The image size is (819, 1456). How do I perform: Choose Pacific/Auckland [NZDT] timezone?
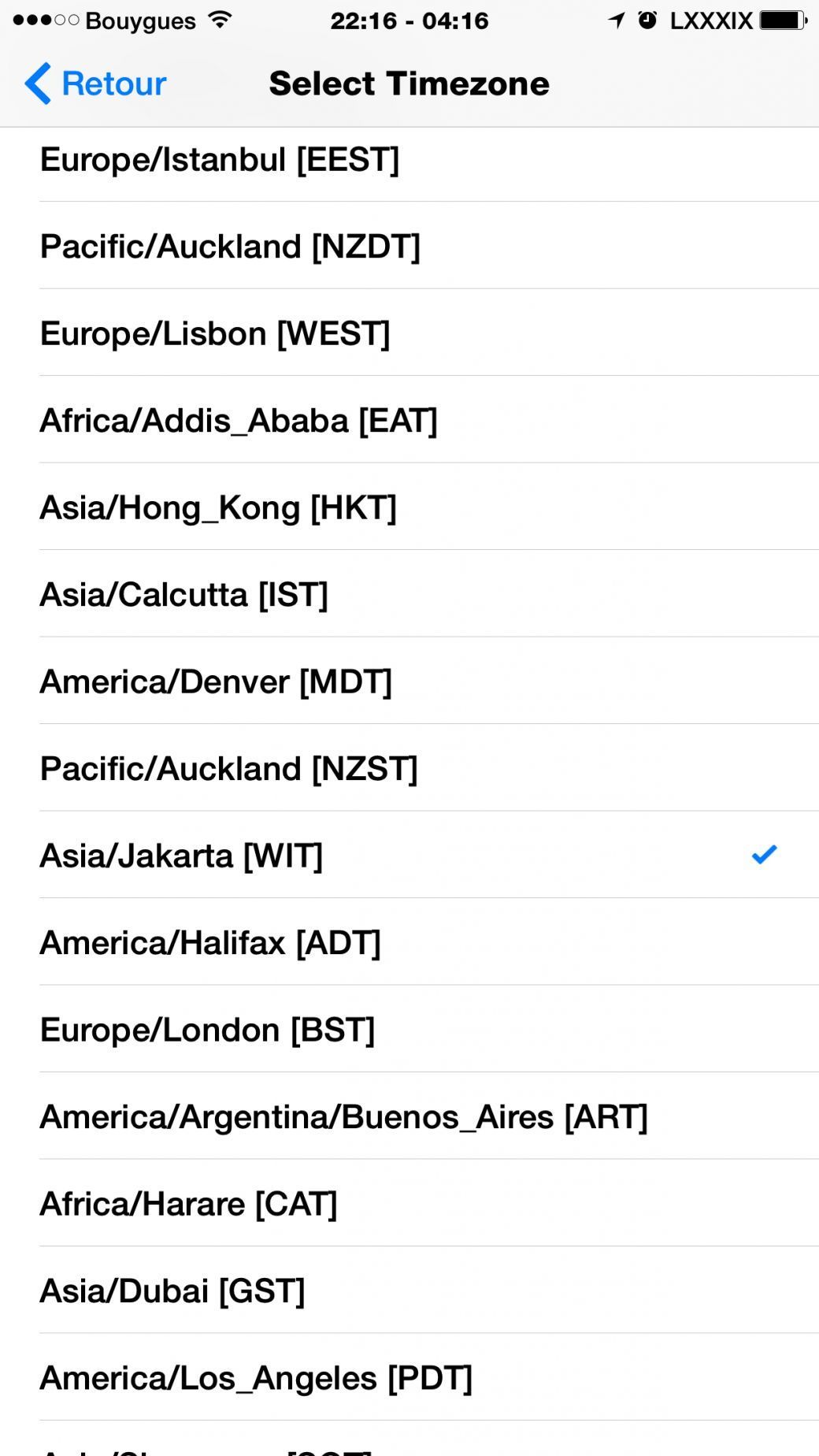click(x=230, y=247)
